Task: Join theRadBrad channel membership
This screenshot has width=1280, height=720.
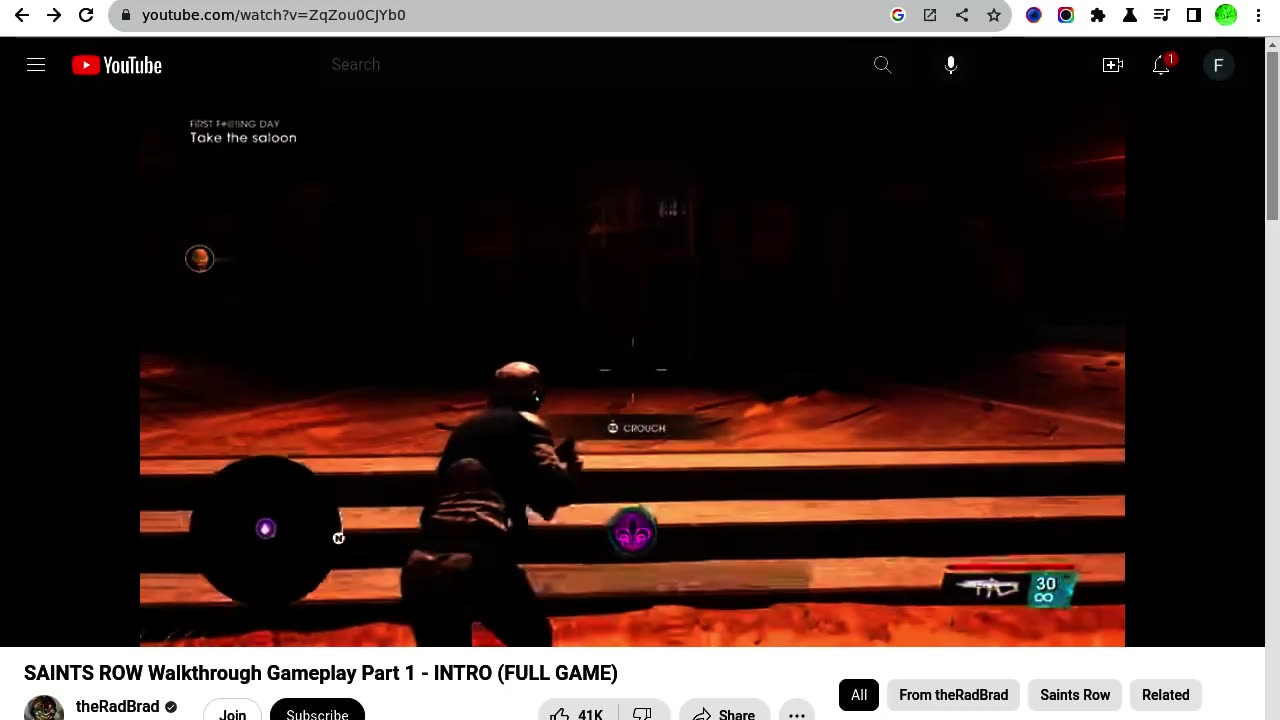Action: pos(232,710)
